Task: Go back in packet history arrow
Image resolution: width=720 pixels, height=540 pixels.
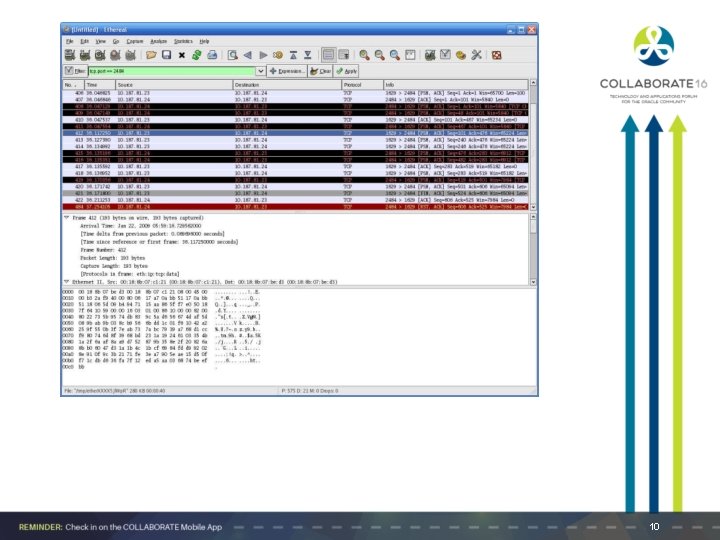Action: pos(248,55)
